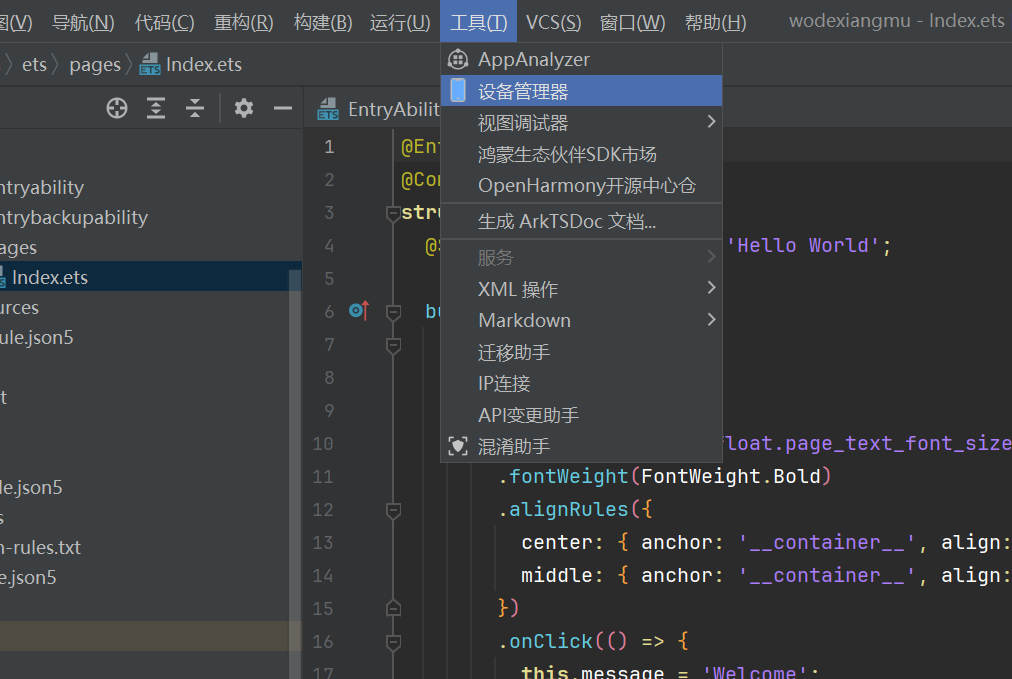1012x679 pixels.
Task: Click the 视图调试器 submenu arrow
Action: pos(711,121)
